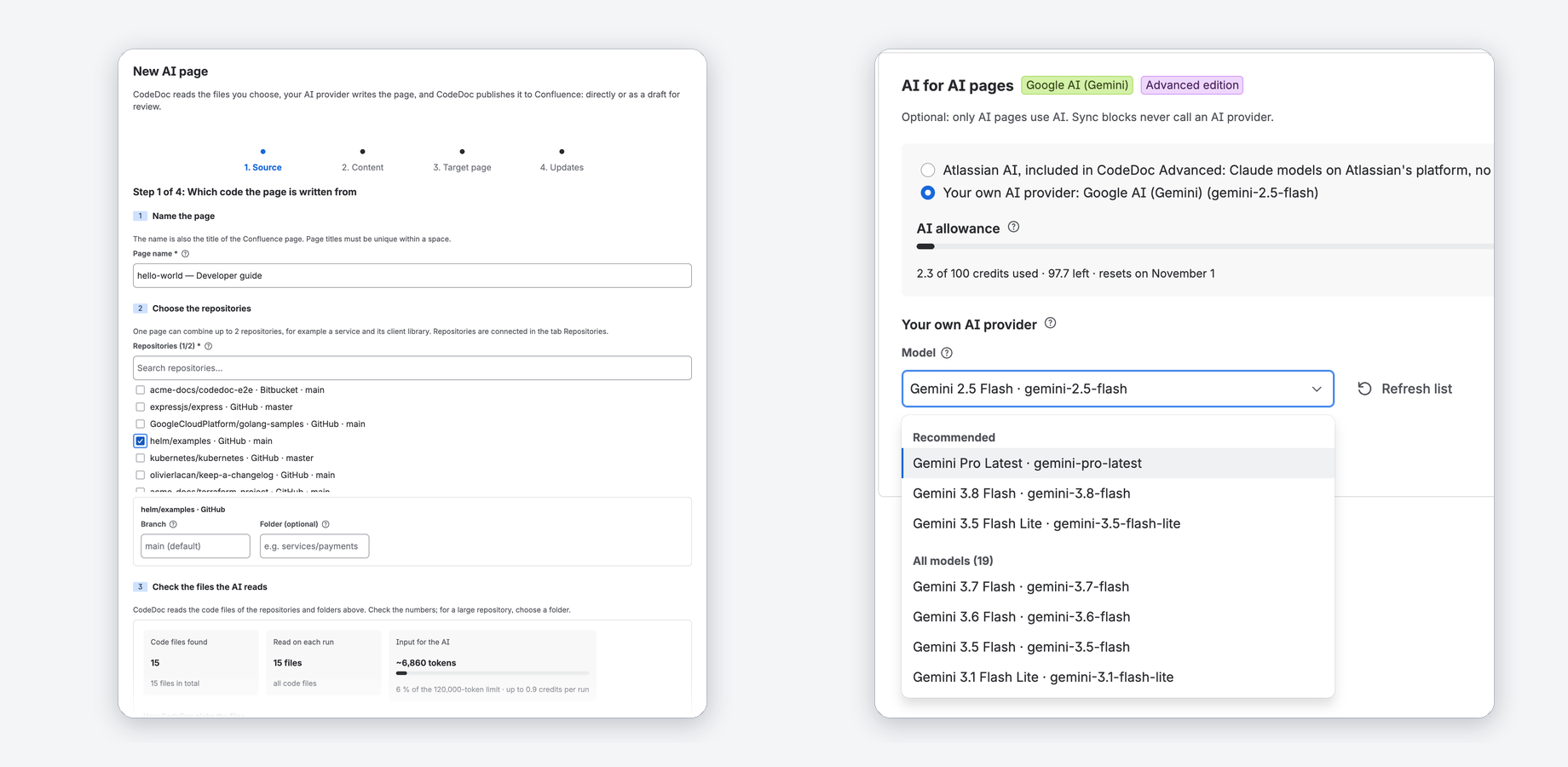Open the Repositories (1/2) help icon
The height and width of the screenshot is (767, 1568).
point(208,346)
